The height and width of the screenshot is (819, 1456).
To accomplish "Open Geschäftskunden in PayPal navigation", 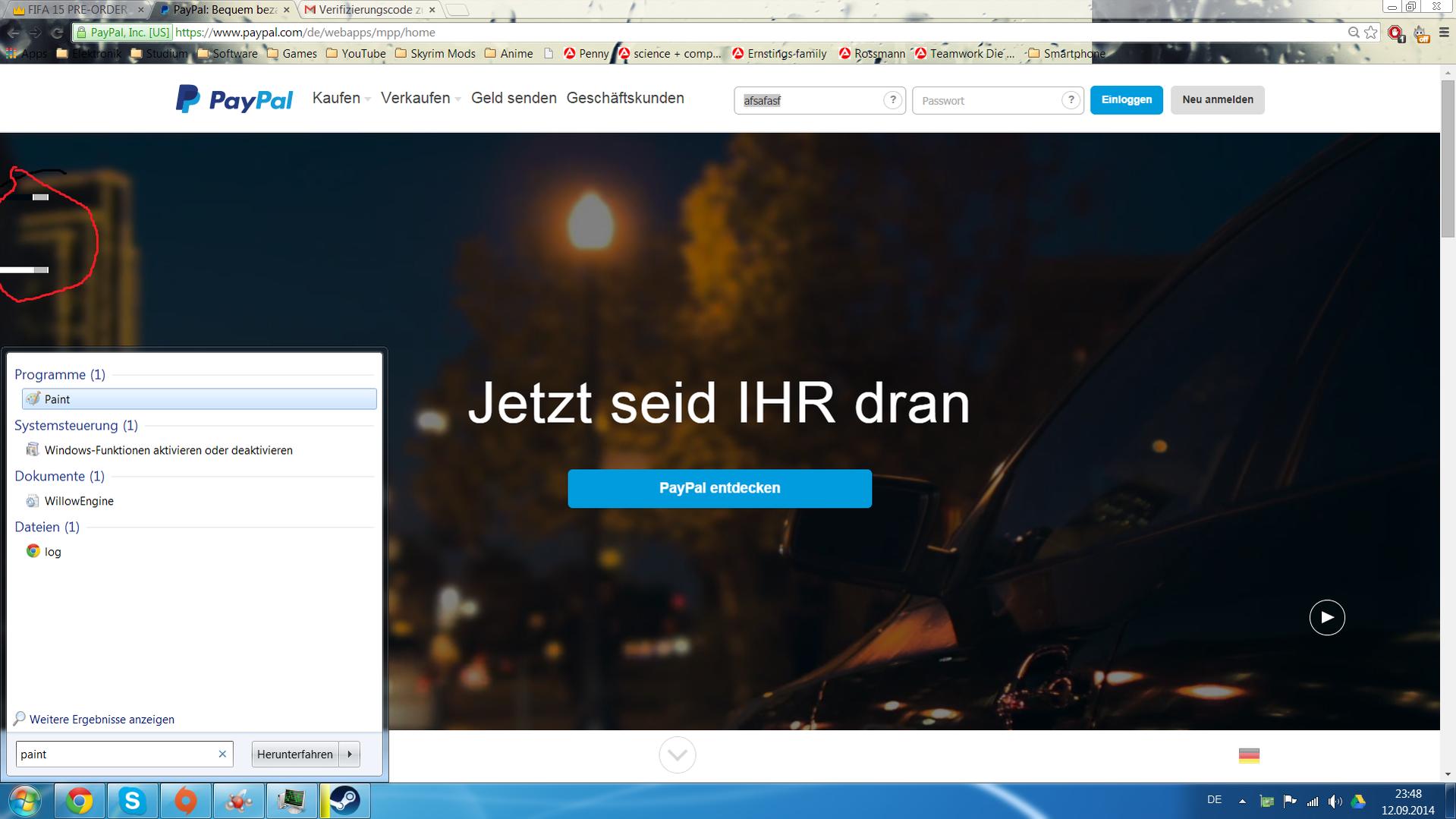I will coord(625,99).
